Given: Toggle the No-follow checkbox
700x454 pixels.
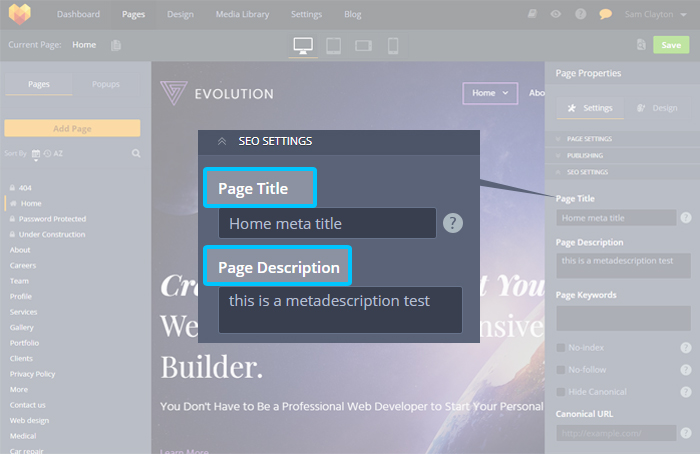Looking at the screenshot, I should pos(561,370).
